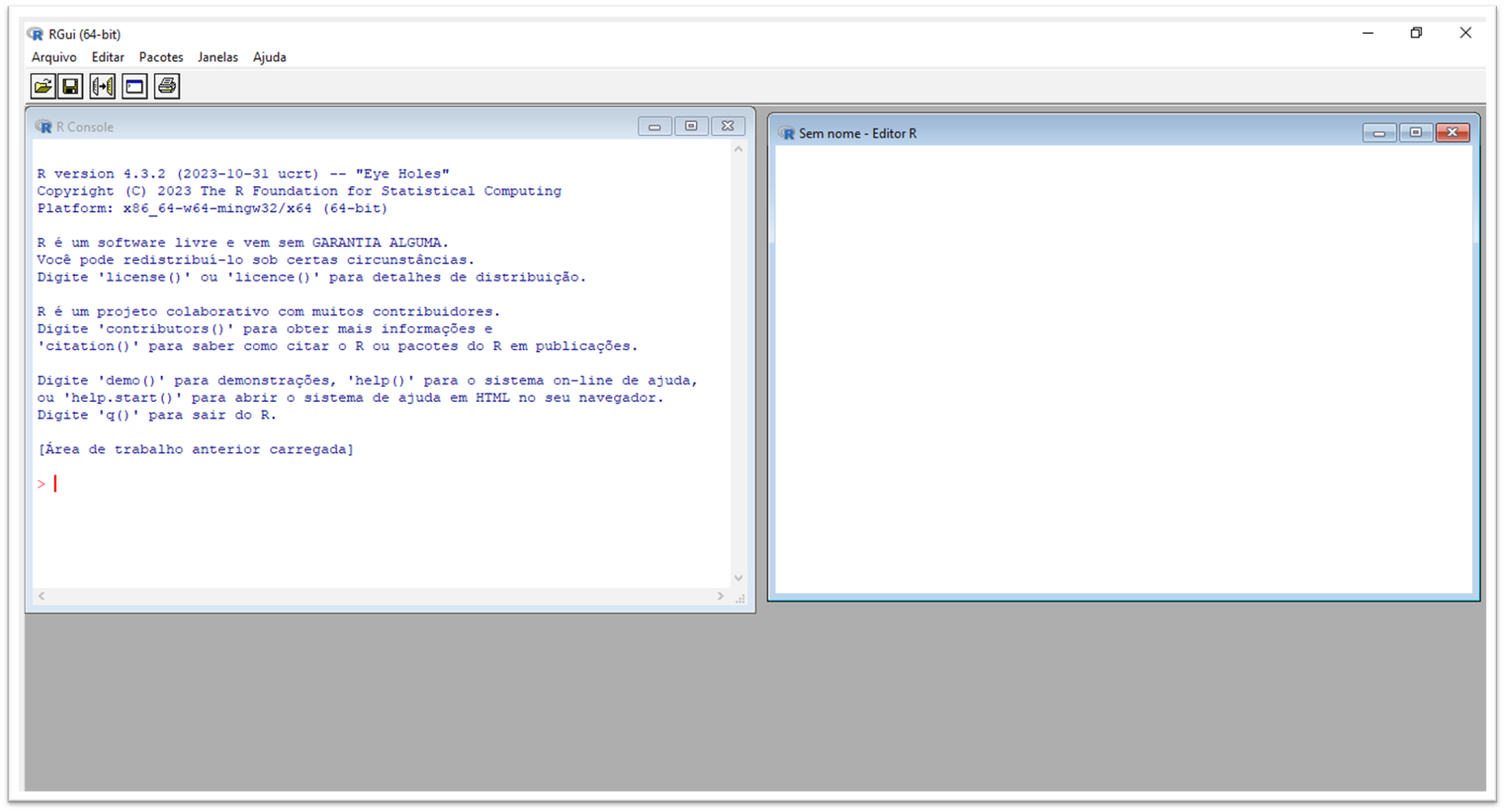
Task: Click the console scroll up arrow
Action: (739, 150)
